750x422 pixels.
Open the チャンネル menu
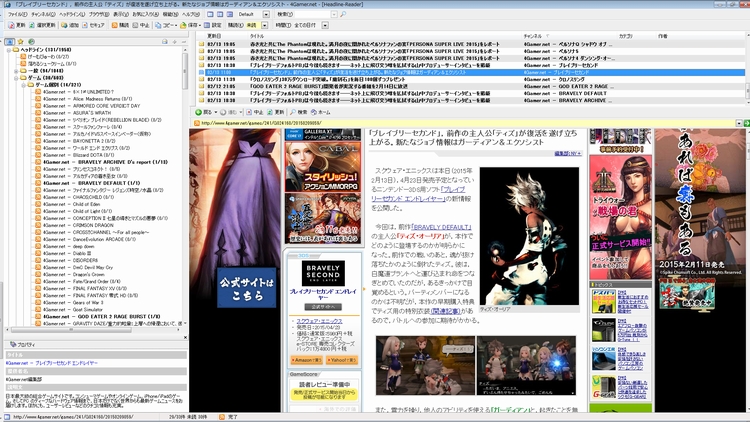43,14
